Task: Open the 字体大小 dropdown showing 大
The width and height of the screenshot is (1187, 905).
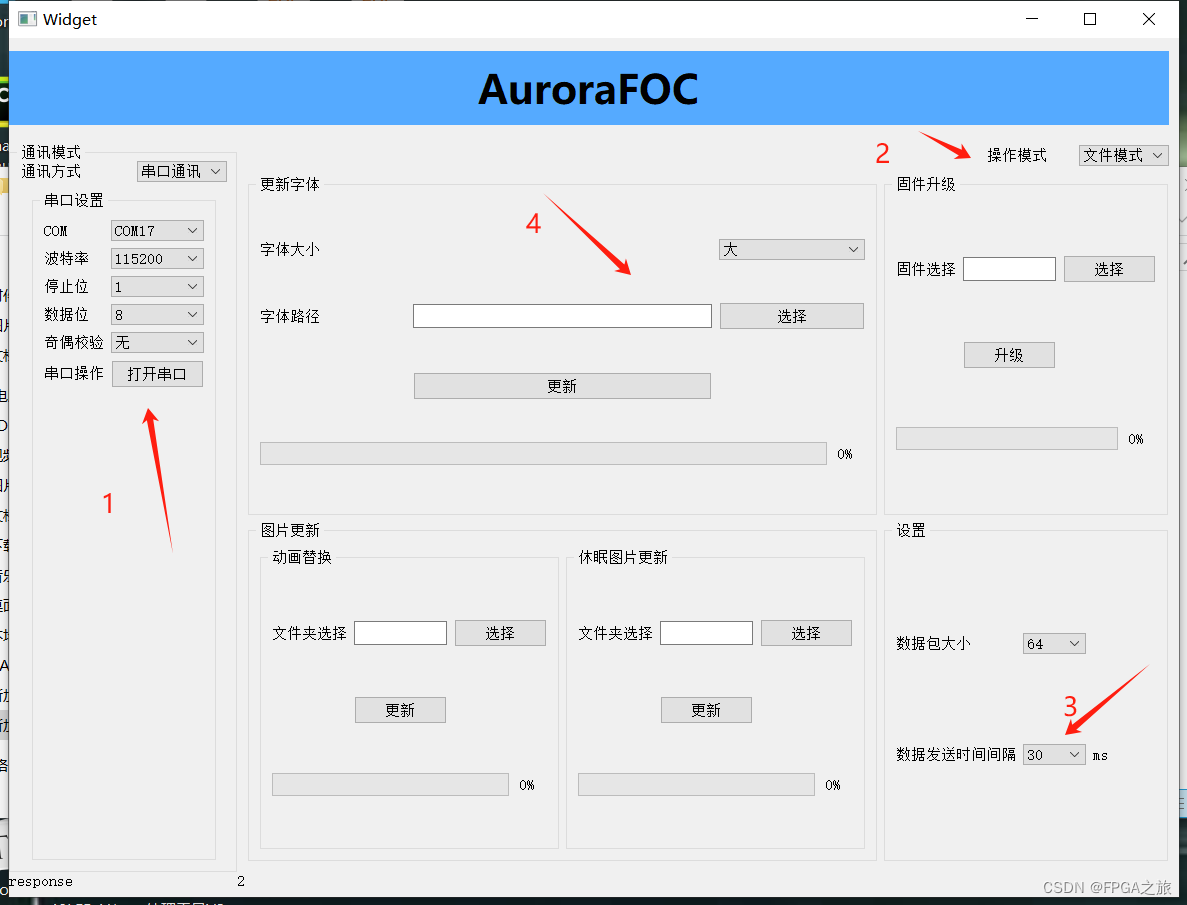Action: 792,249
